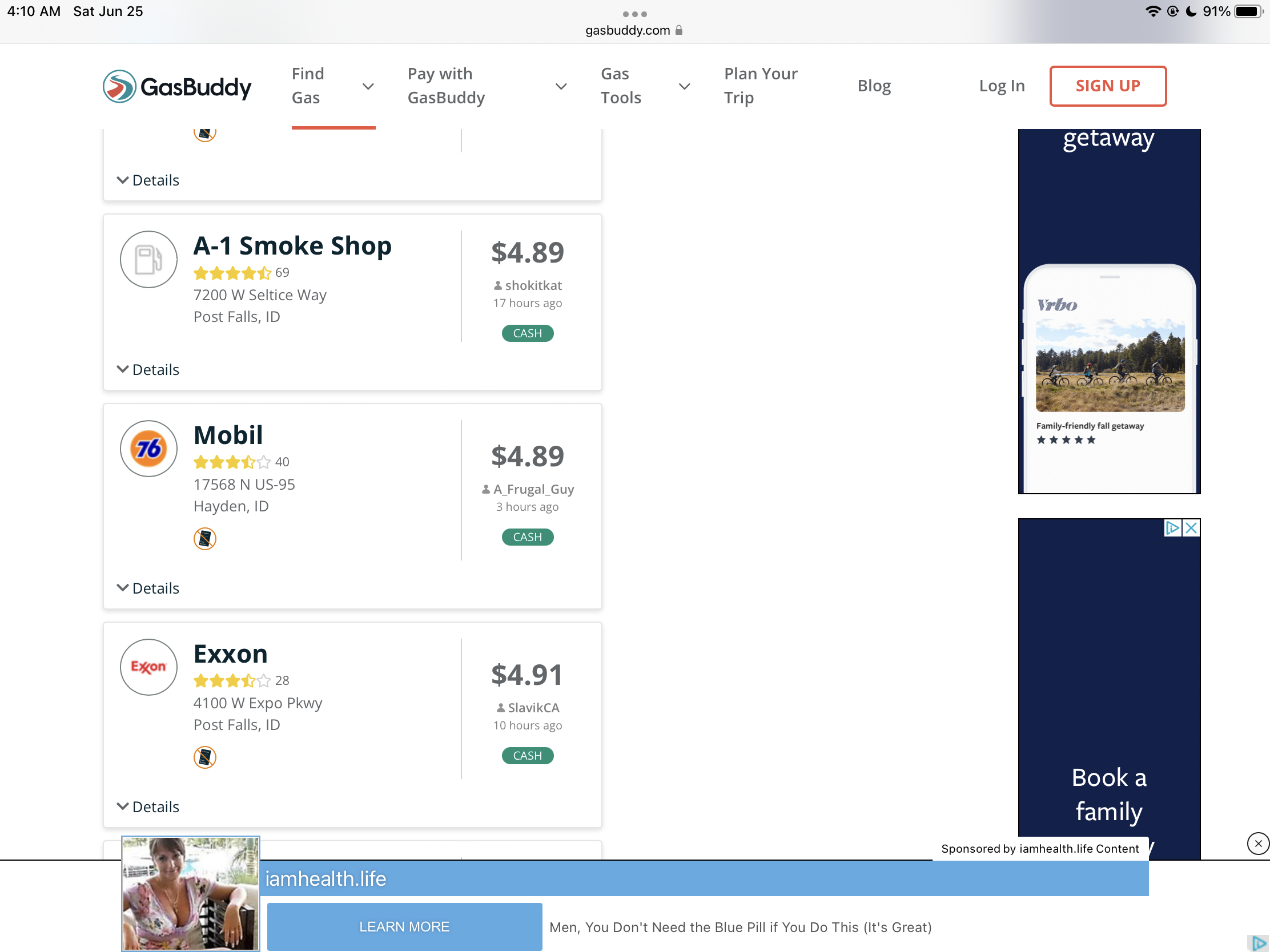Dismiss the bottom banner ad

click(x=1257, y=844)
